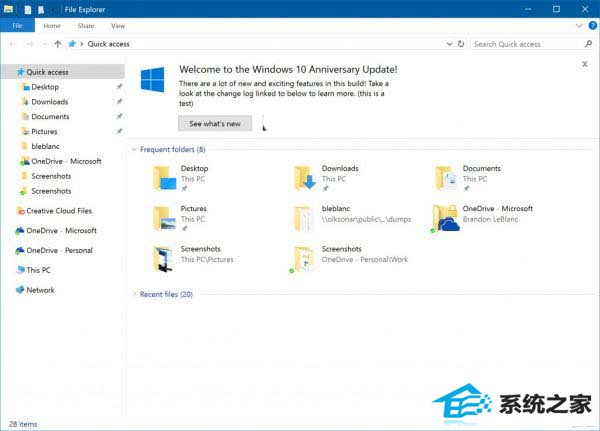Select This PC in the navigation pane
This screenshot has height=431, width=600.
38,270
